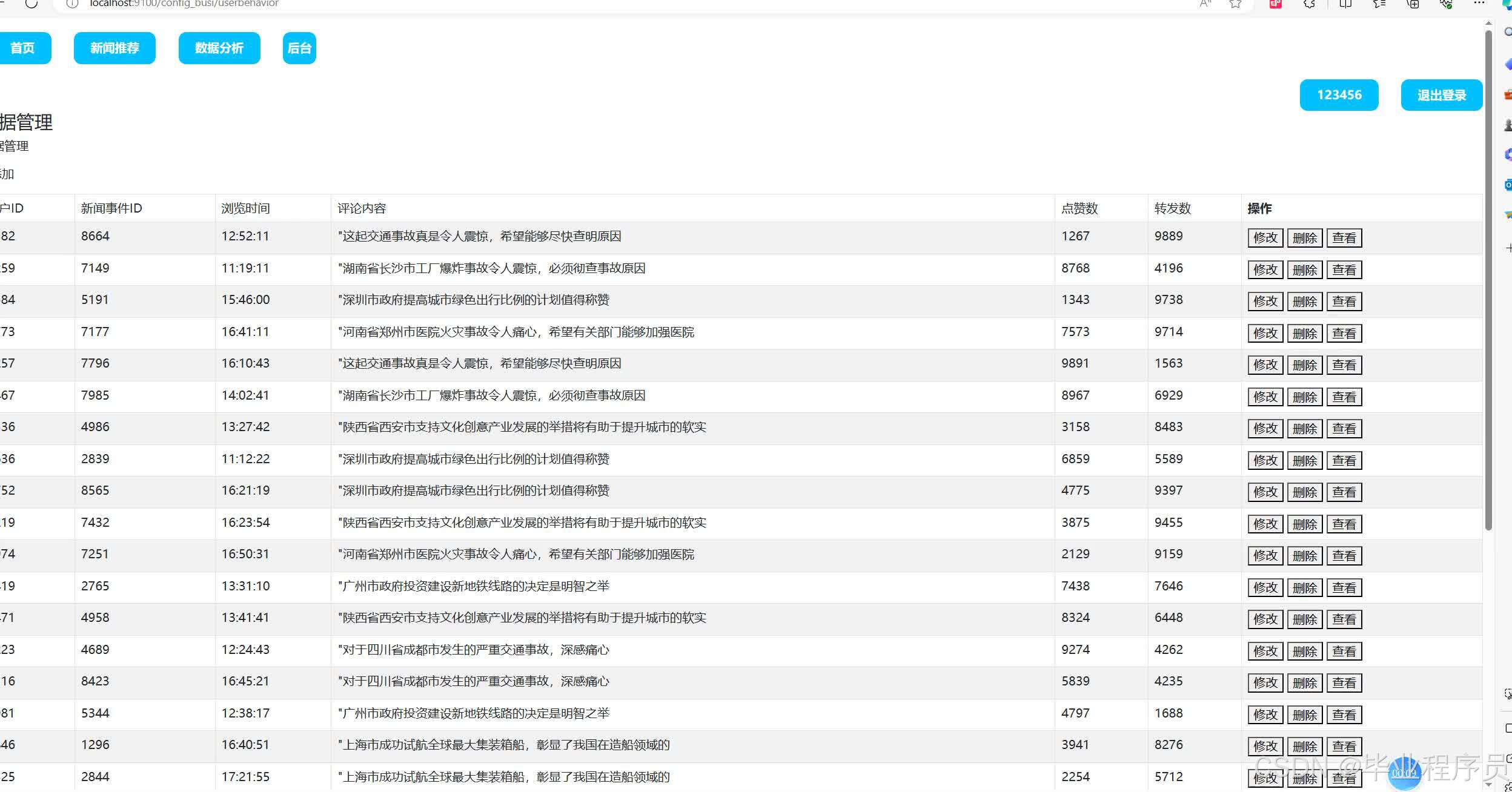
Task: Open browser essentials heartbeat icon
Action: (x=1446, y=4)
